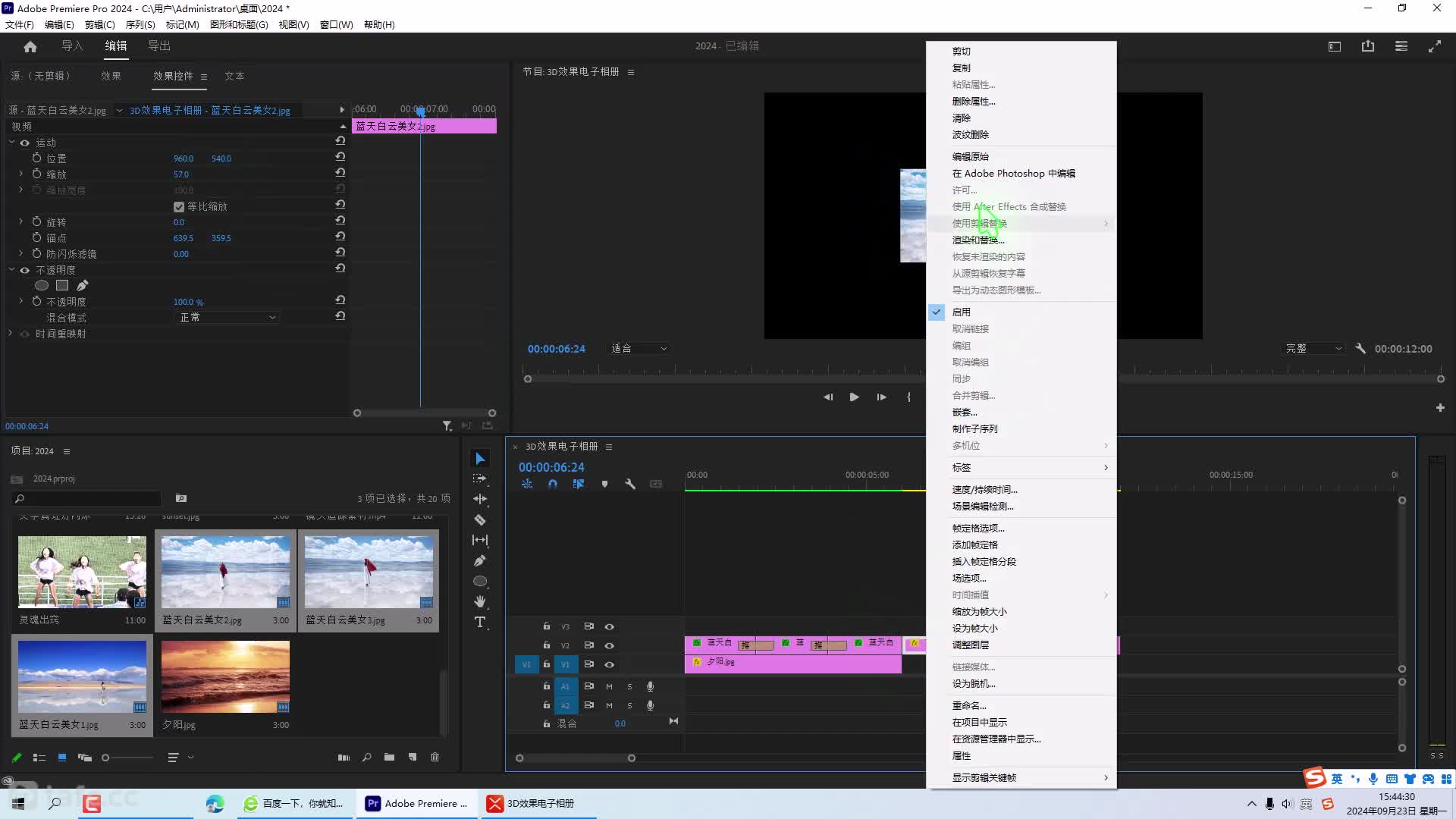The image size is (1456, 819).
Task: Open program monitor settings wrench
Action: pos(1360,348)
